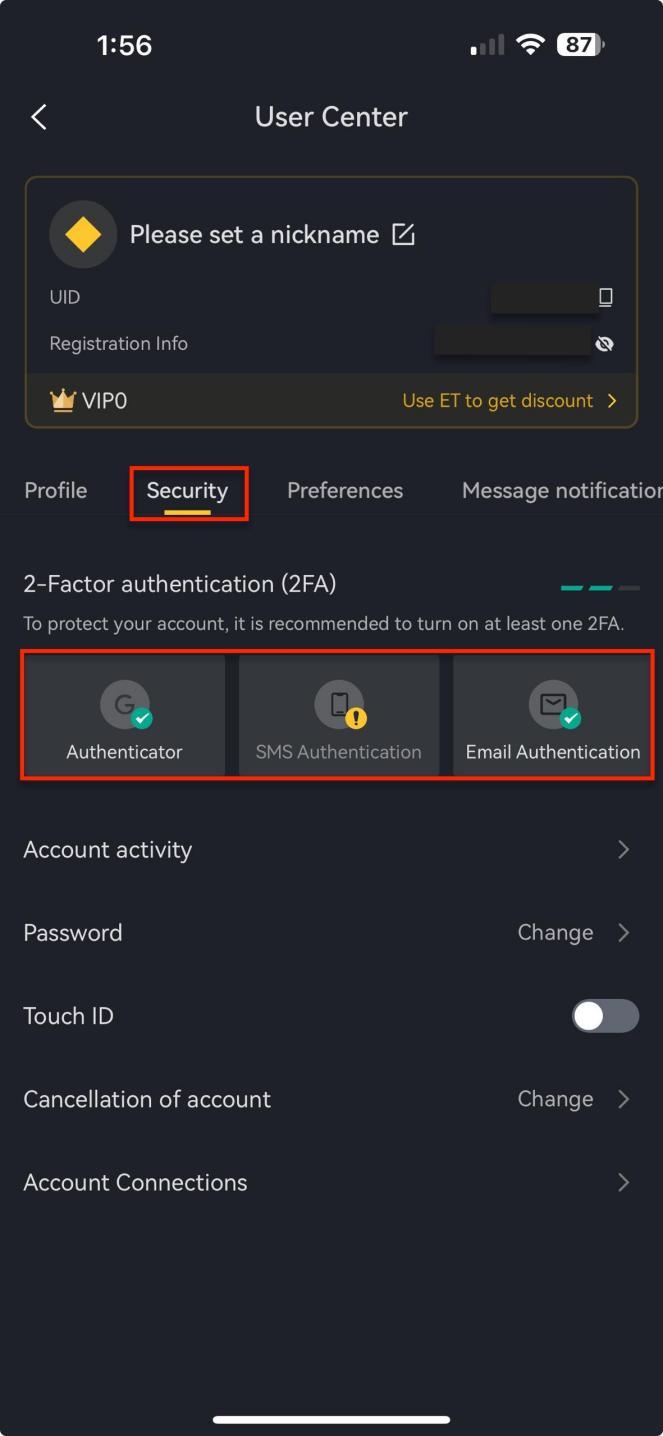Screen dimensions: 663x1436
Task: Open Message notification tab
Action: (x=562, y=490)
